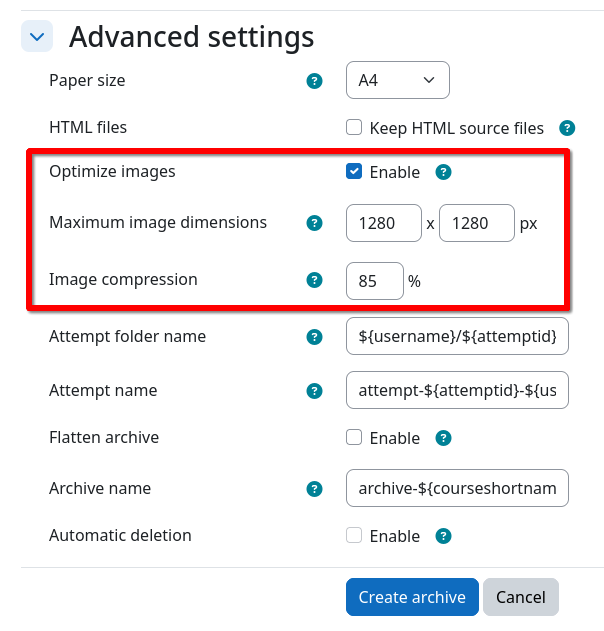
Task: Click the Attempt name label
Action: click(x=103, y=390)
